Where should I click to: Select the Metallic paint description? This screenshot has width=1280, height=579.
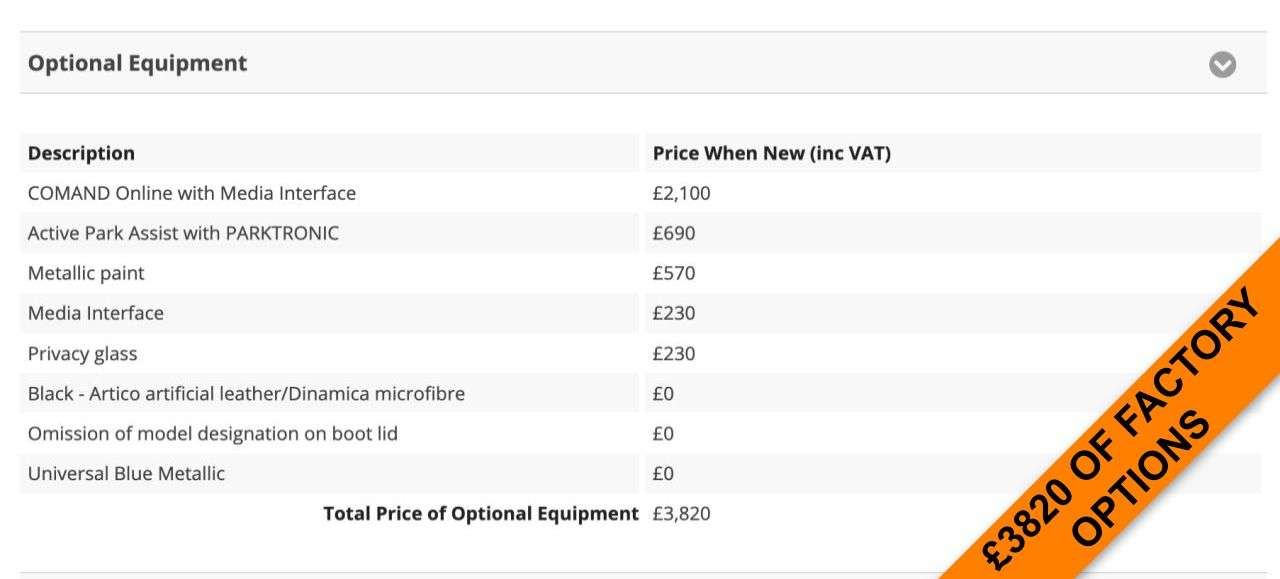tap(86, 273)
